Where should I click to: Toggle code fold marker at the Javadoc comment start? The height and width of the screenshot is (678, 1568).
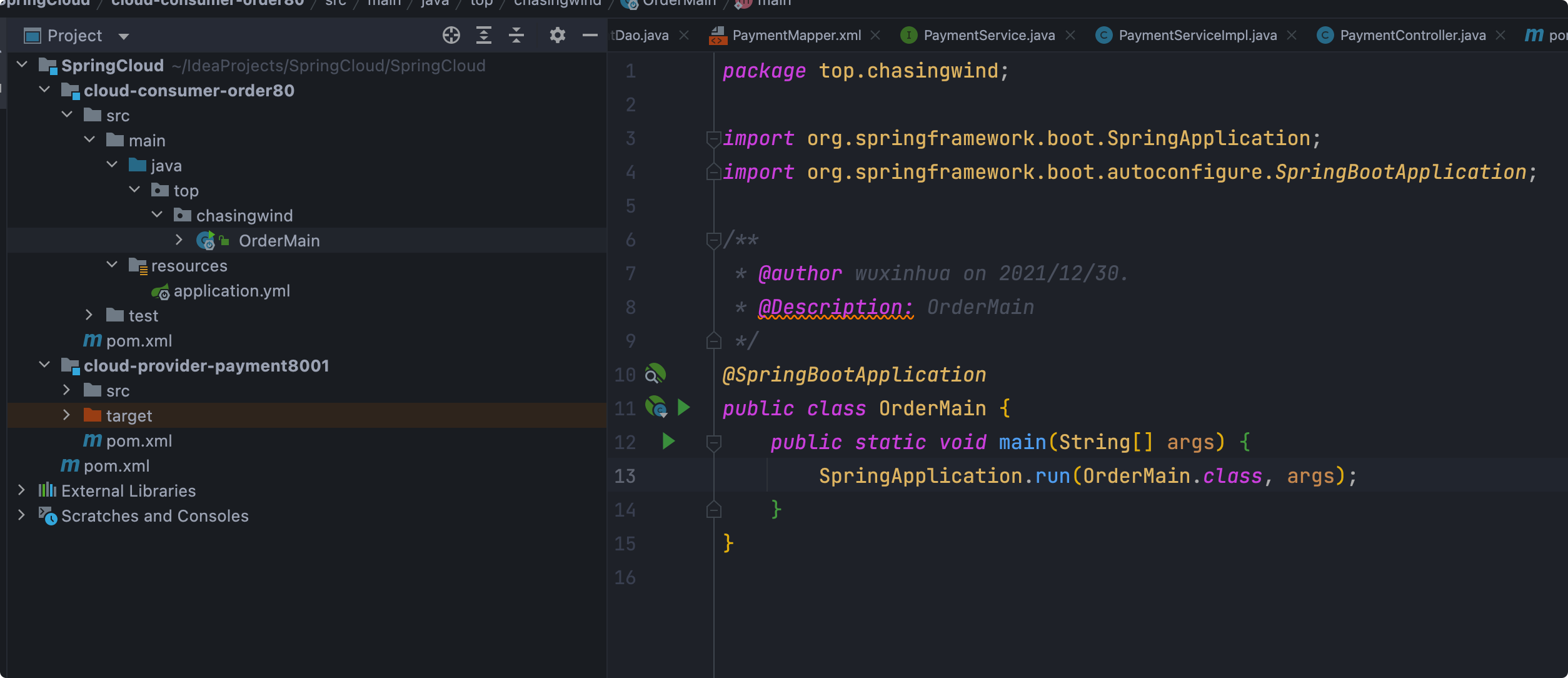(x=713, y=240)
